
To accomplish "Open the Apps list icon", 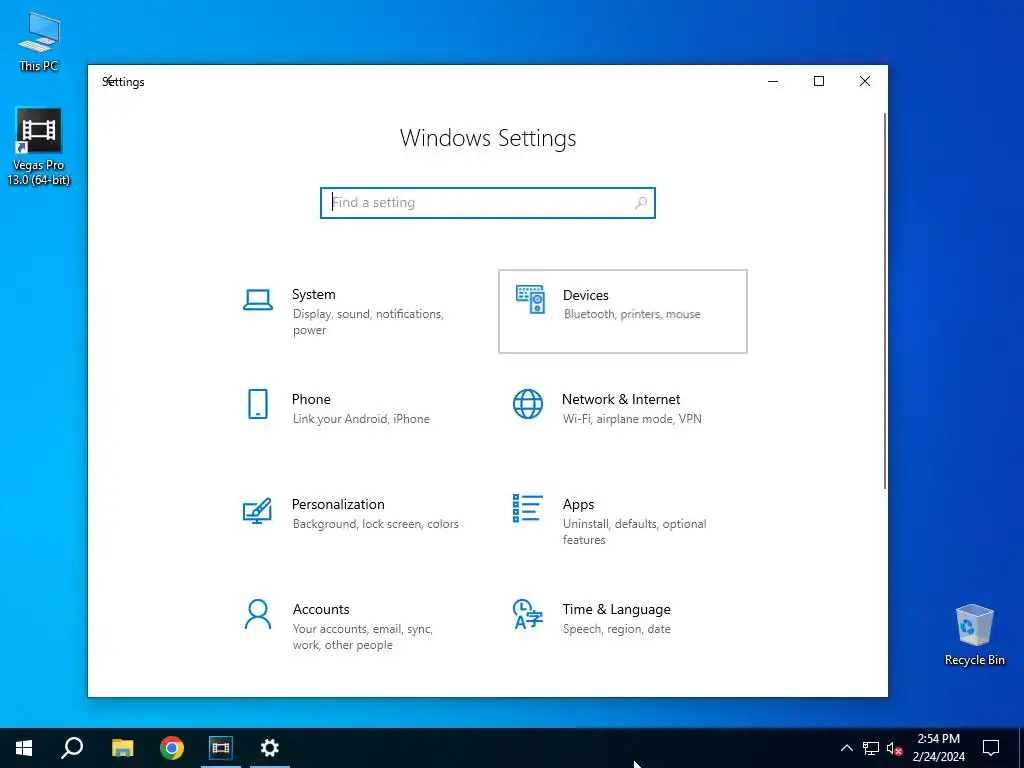I will coord(528,508).
